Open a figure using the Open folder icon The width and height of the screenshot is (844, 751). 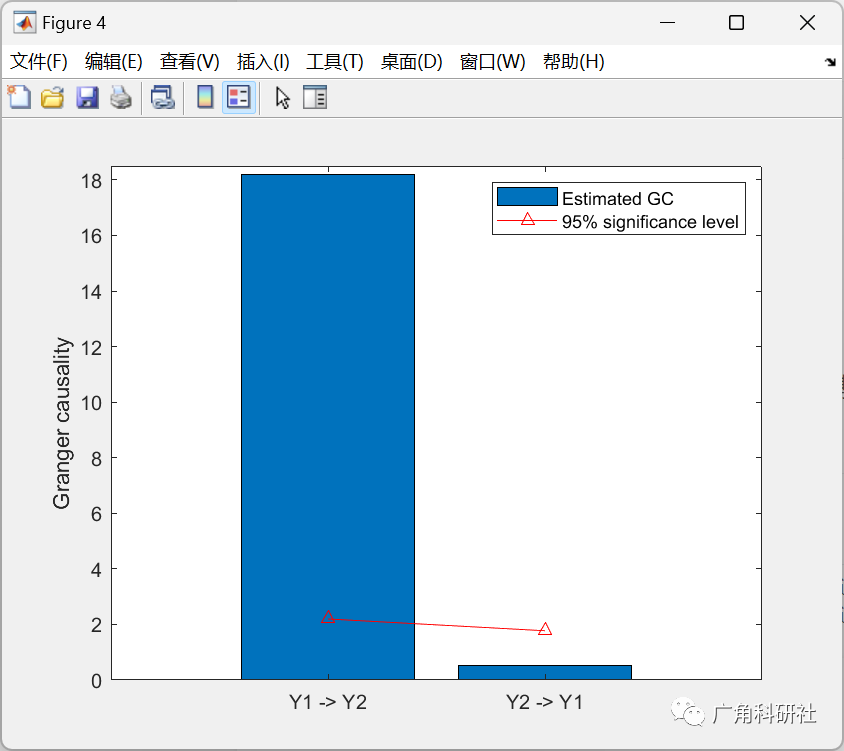click(52, 97)
